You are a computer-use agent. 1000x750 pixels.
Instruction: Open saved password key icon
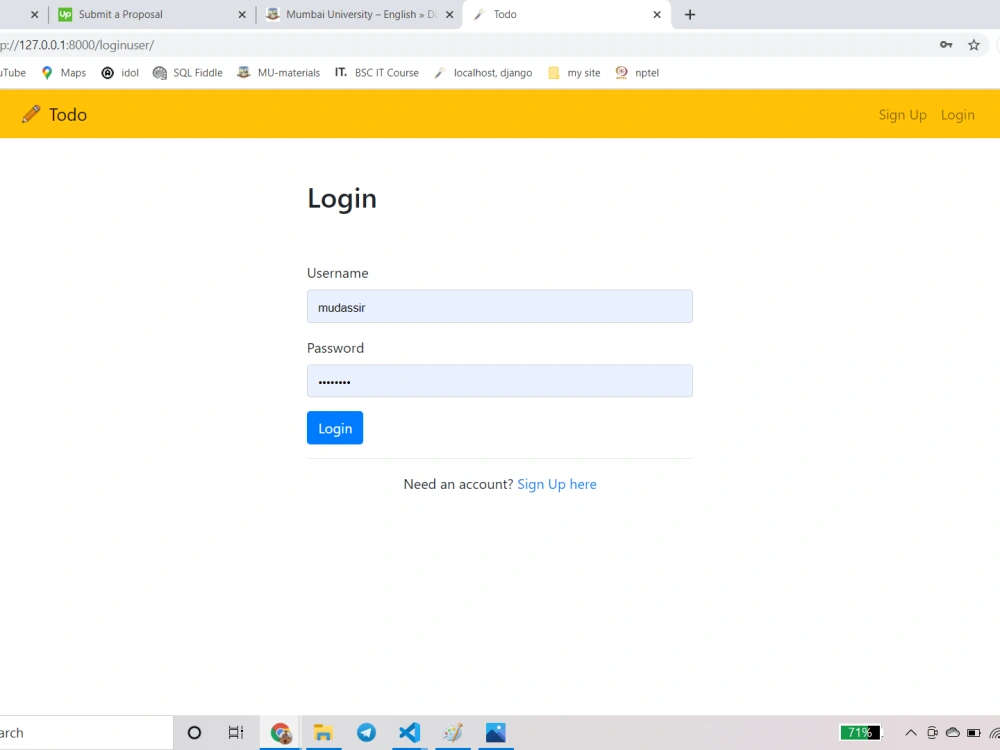click(x=946, y=45)
